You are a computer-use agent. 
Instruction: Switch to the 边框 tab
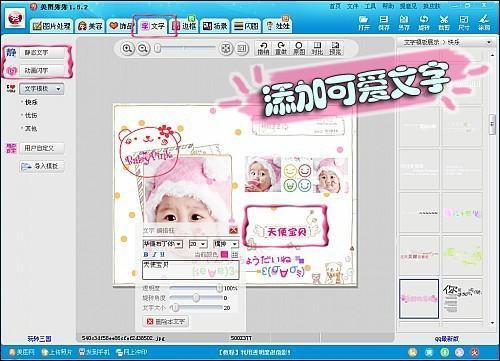click(x=184, y=26)
